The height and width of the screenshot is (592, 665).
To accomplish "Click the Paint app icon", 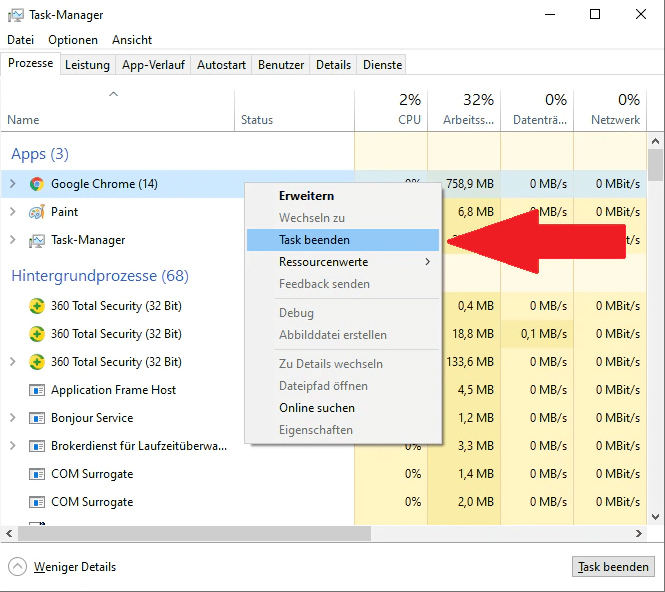I will [x=37, y=212].
